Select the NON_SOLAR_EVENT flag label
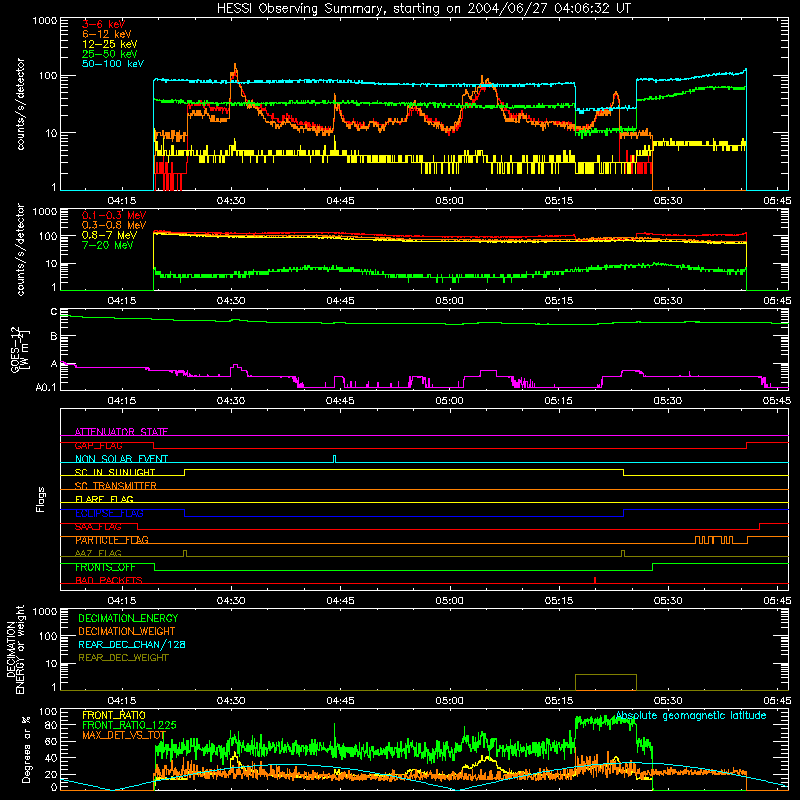 (121, 459)
